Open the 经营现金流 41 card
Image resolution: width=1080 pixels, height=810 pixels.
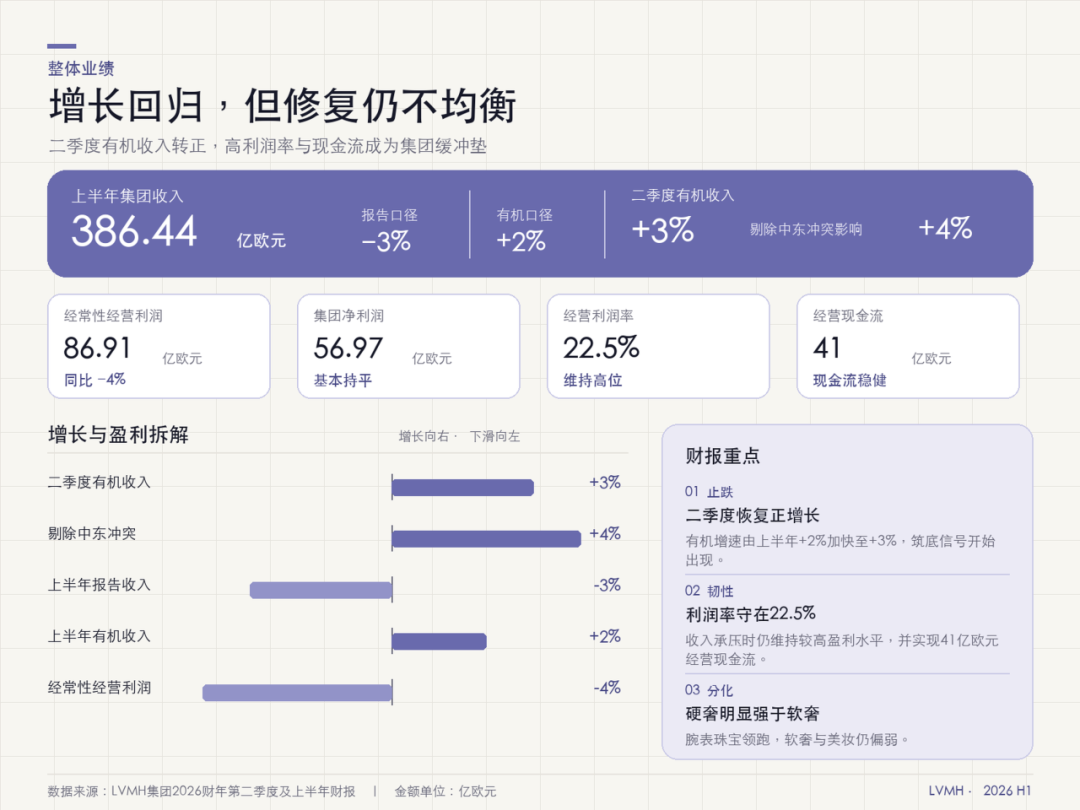908,346
